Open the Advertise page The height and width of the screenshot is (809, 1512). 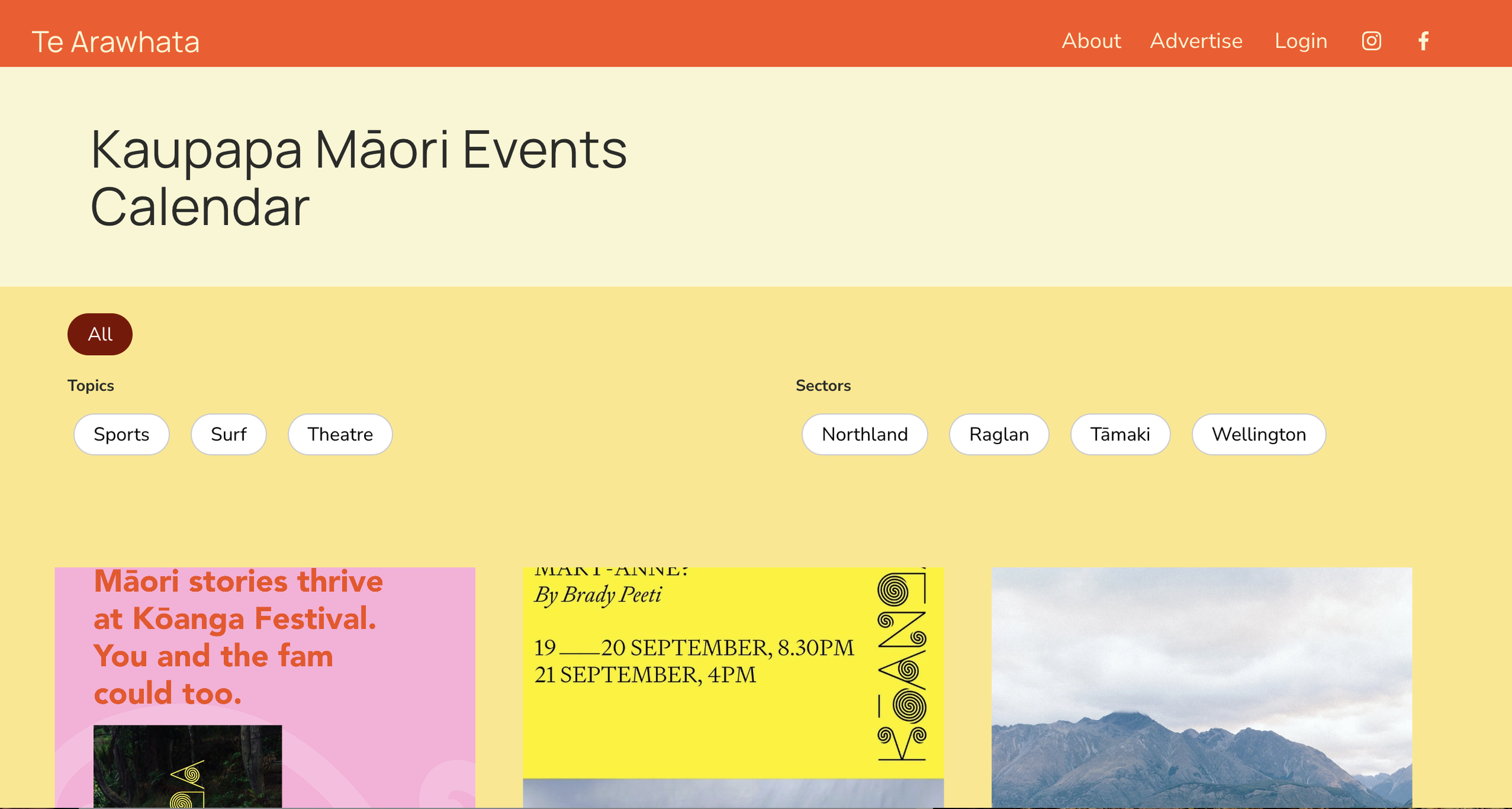coord(1196,41)
